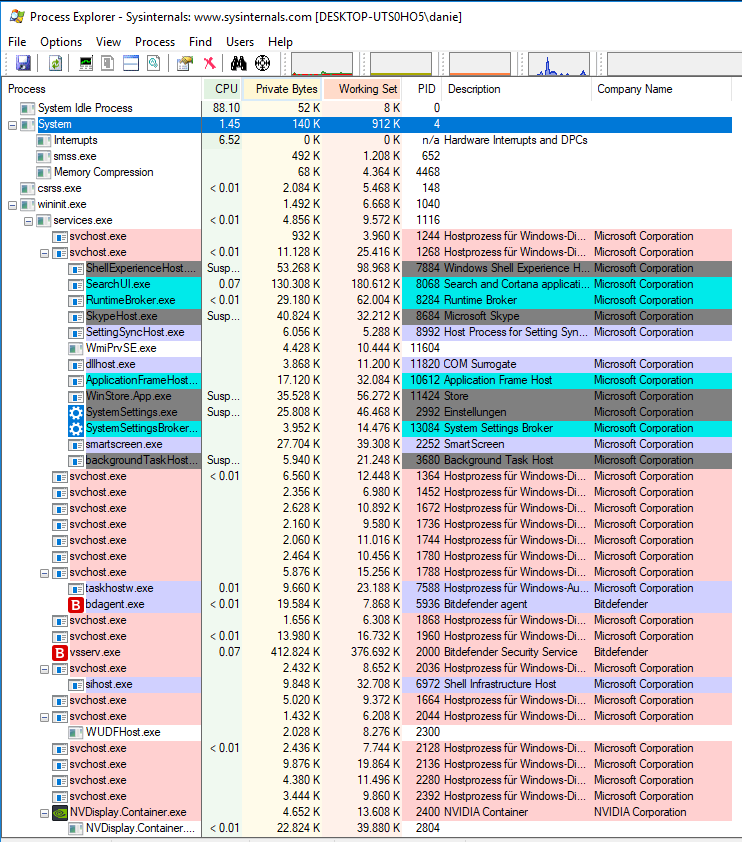Click the binoculars Find Handle icon
The image size is (742, 842).
click(238, 63)
